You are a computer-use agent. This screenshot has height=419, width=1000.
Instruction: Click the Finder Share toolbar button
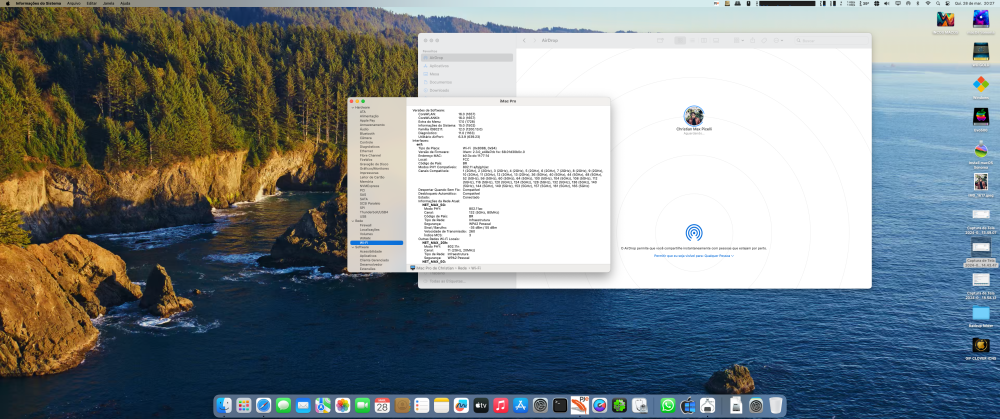click(x=753, y=40)
